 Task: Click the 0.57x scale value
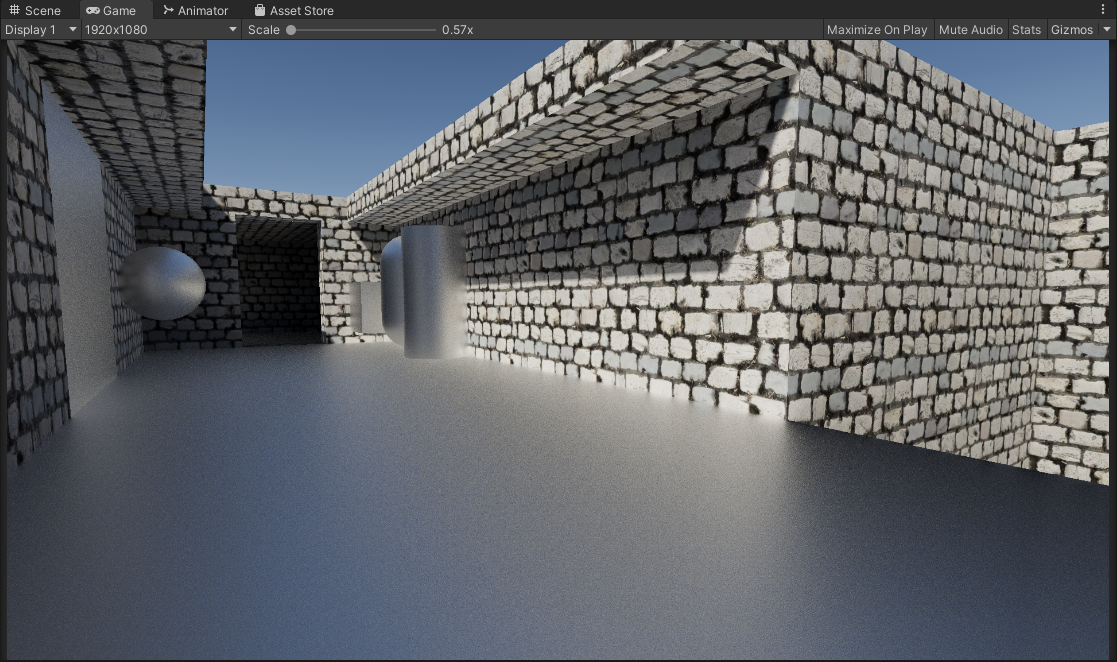pos(457,30)
